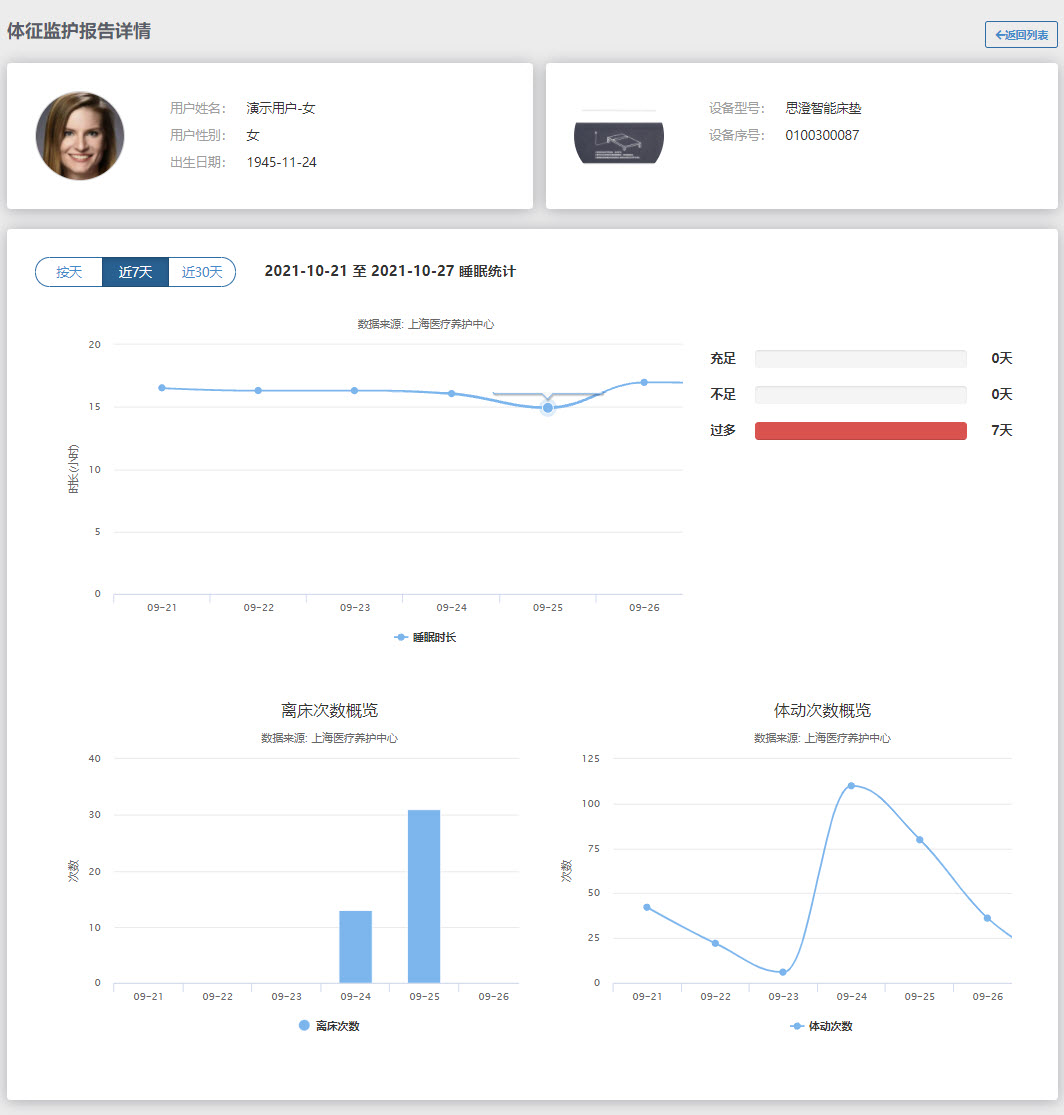Image resolution: width=1064 pixels, height=1115 pixels.
Task: Click the 09-24 body movement peak point
Action: (851, 785)
